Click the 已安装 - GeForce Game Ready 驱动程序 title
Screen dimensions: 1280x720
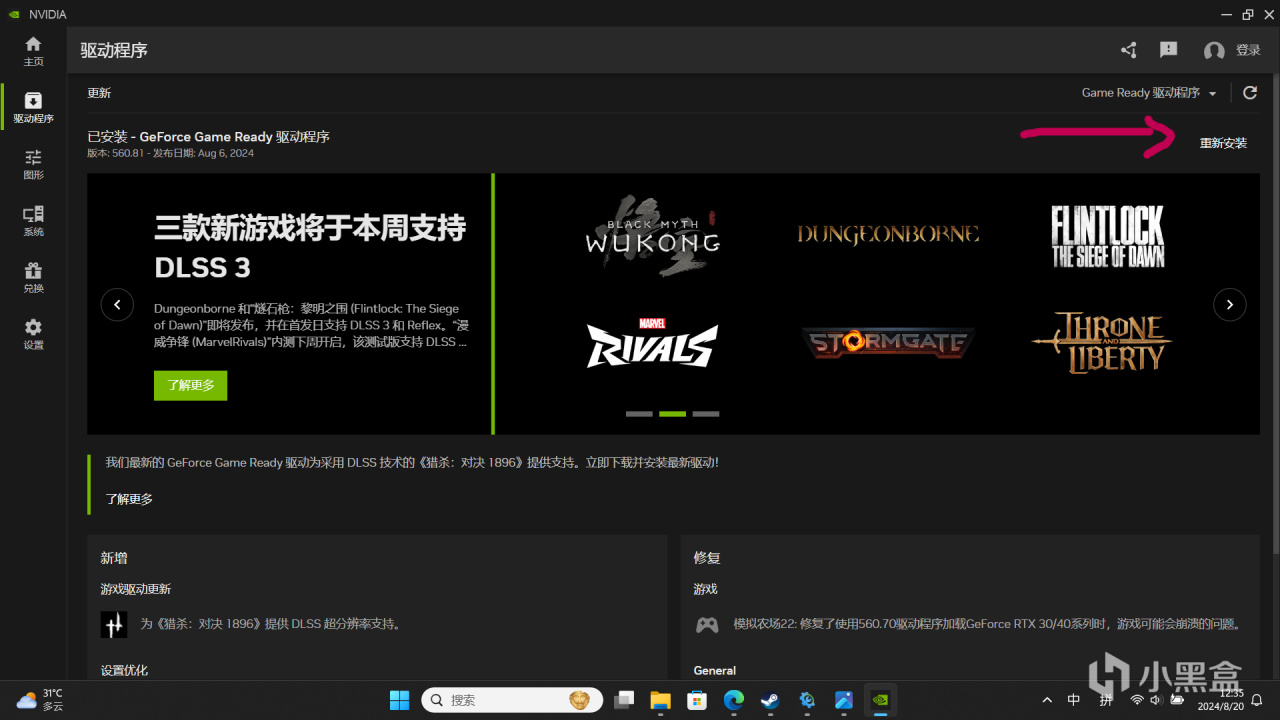coord(208,137)
